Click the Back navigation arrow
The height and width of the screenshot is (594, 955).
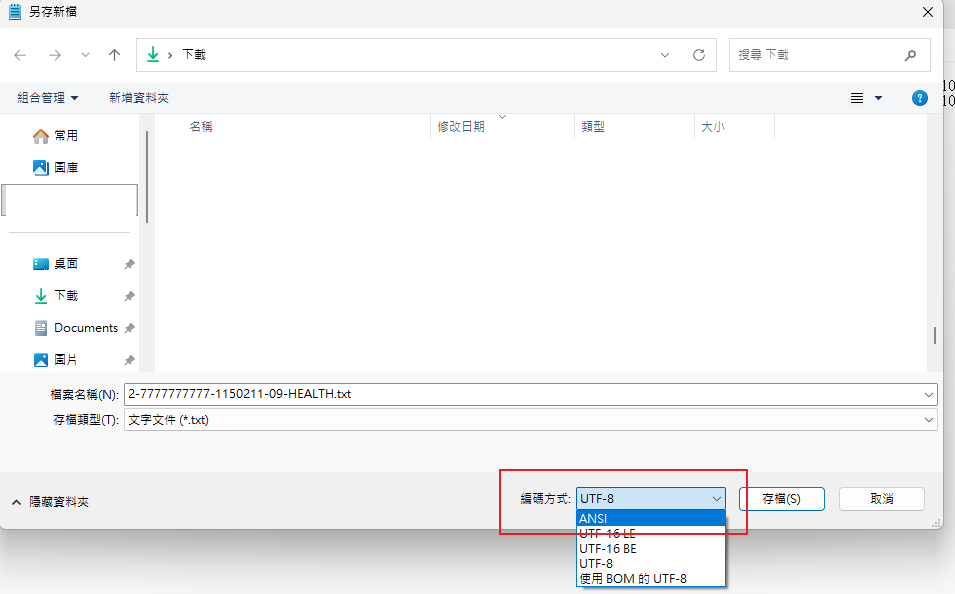[x=20, y=55]
